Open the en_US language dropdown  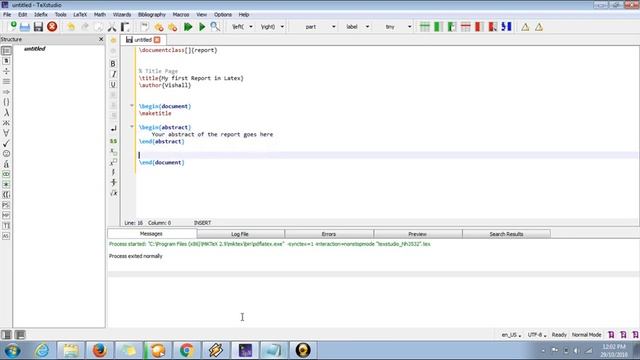pos(511,335)
